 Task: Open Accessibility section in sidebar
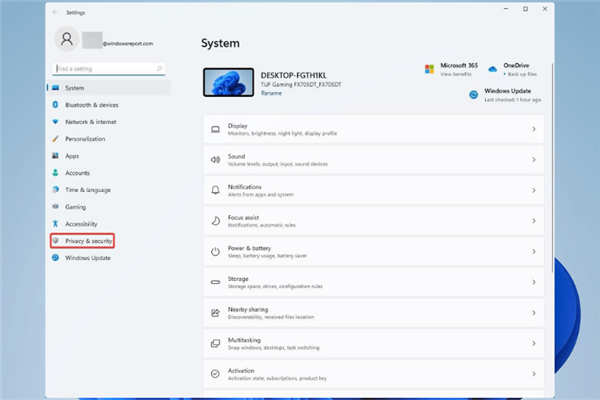(109, 224)
